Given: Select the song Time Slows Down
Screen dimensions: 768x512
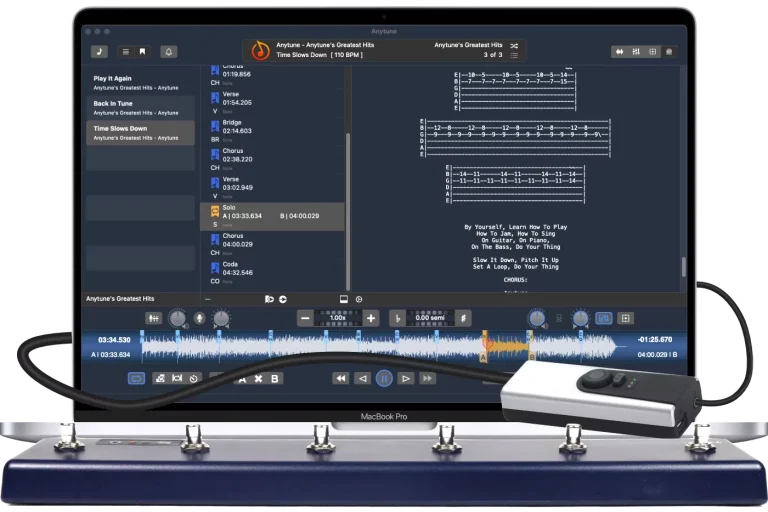Looking at the screenshot, I should [x=141, y=133].
